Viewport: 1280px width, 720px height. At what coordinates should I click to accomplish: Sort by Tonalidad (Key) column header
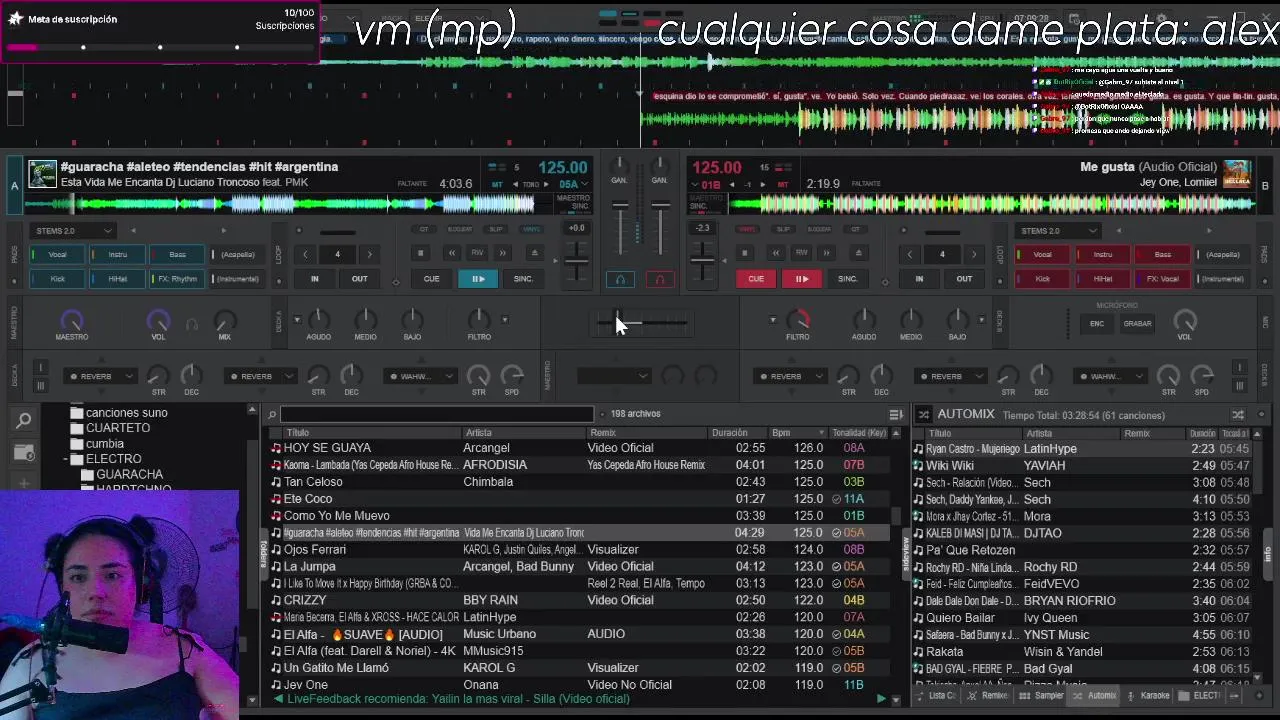point(859,433)
